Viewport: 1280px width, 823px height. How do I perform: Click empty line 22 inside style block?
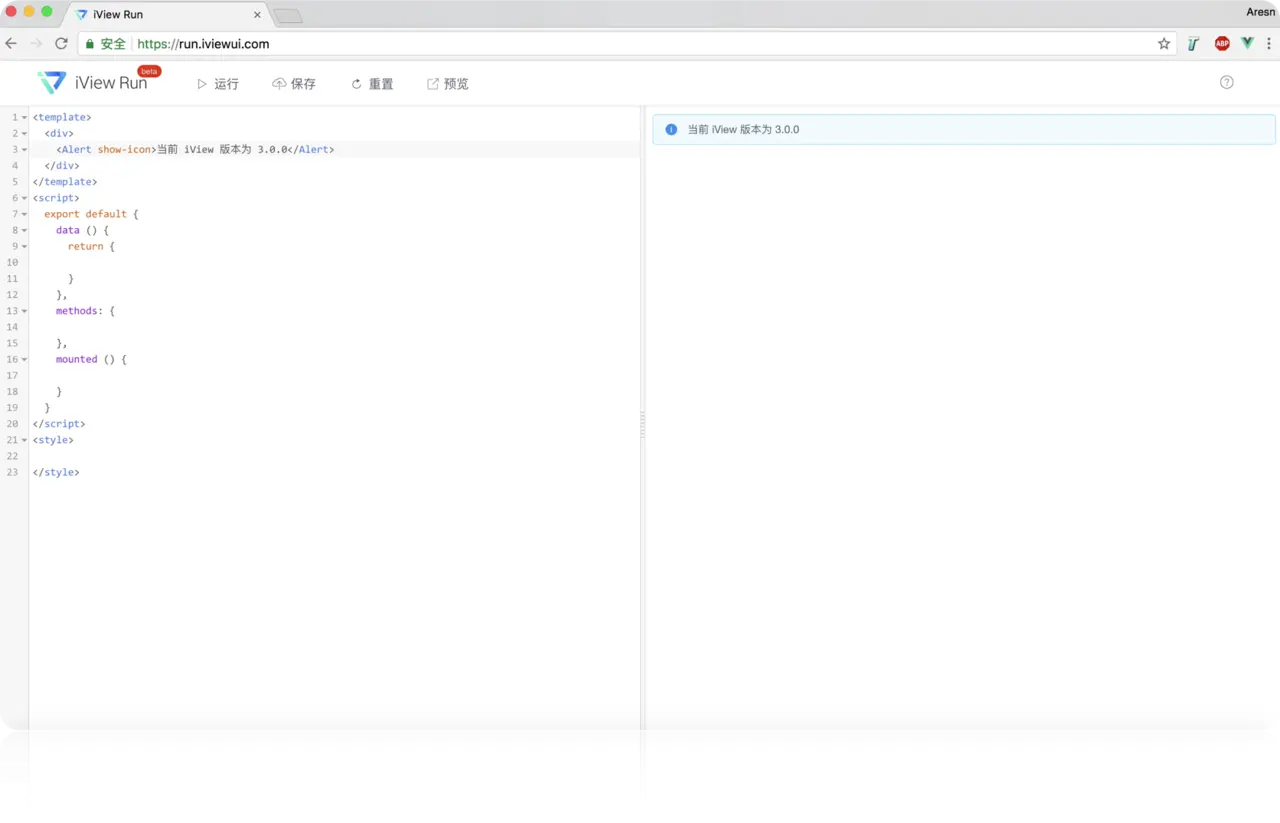[334, 456]
